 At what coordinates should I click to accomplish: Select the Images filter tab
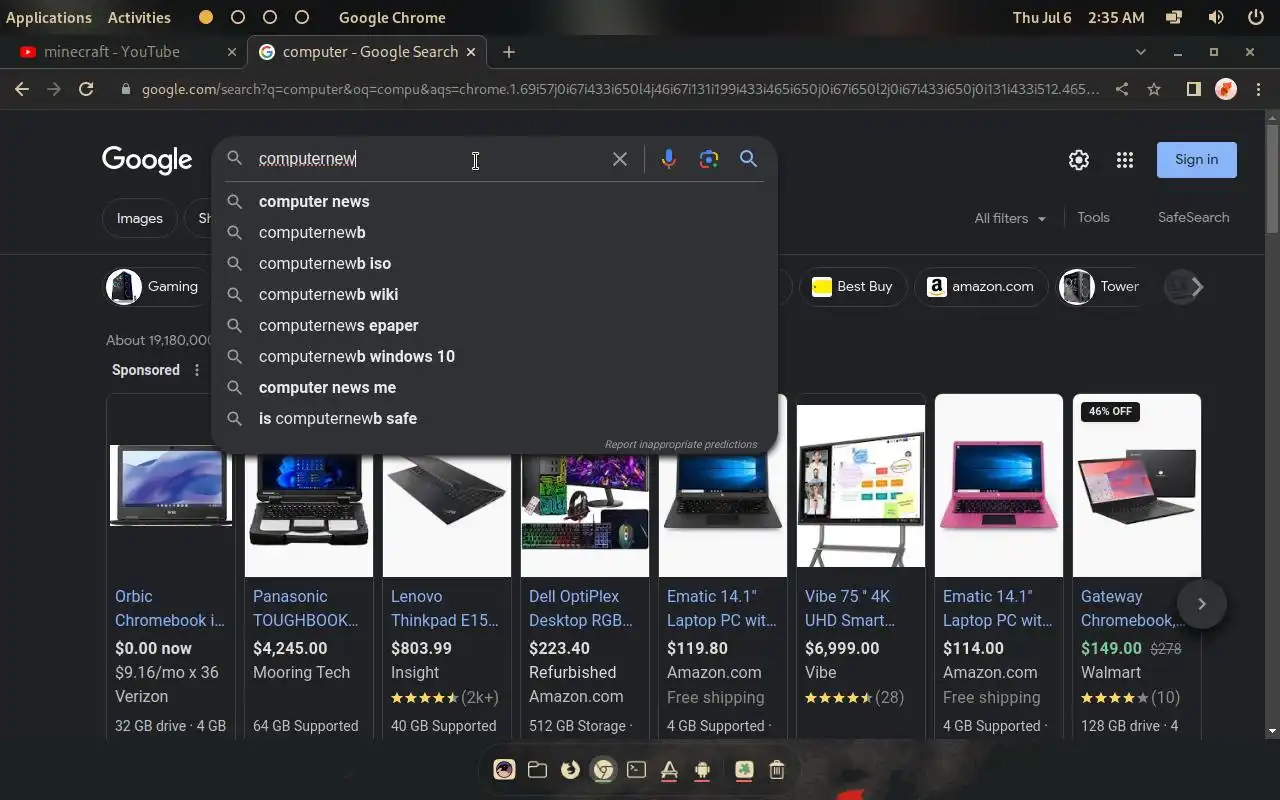[140, 218]
